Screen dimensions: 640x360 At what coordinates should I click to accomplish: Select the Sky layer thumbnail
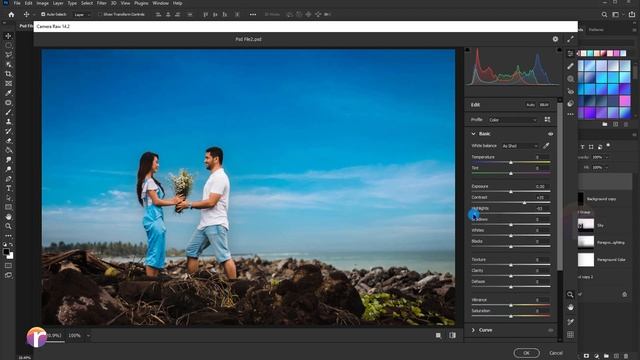pos(586,225)
